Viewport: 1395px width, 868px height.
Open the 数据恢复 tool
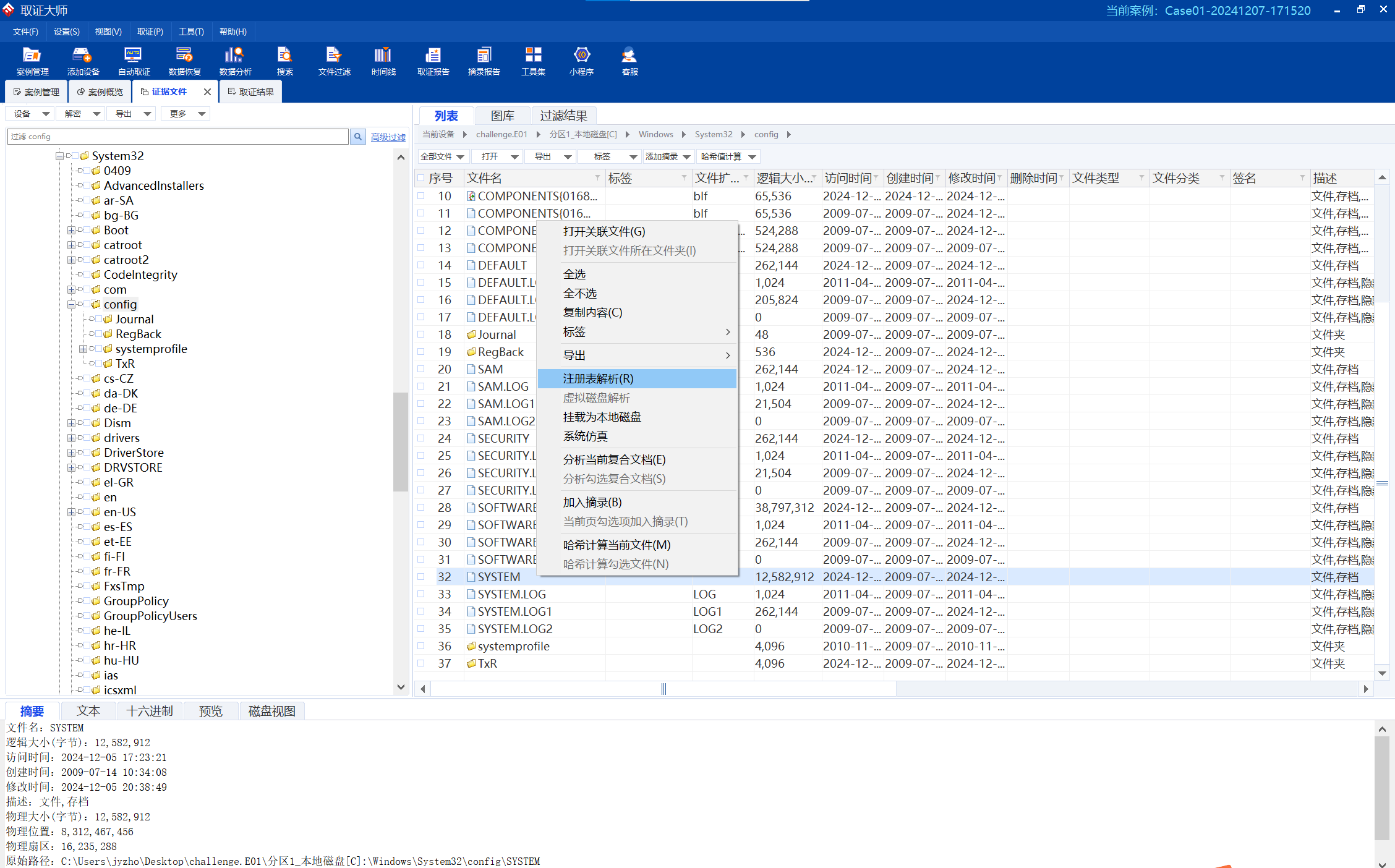[184, 61]
